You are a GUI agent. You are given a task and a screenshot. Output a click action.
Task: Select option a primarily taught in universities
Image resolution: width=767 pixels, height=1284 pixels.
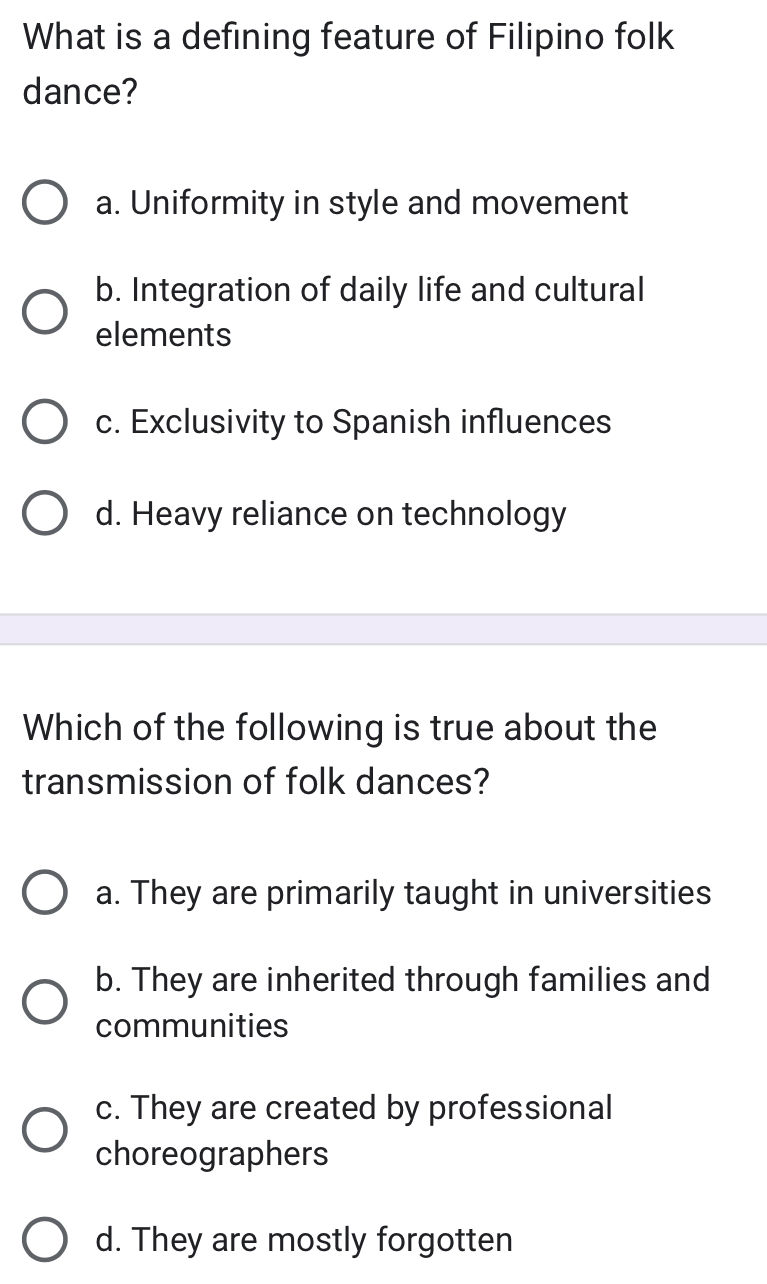click(44, 892)
